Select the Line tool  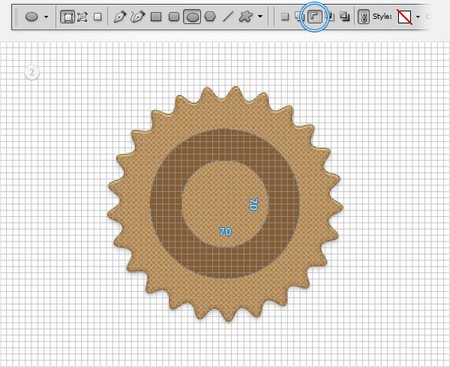click(228, 17)
